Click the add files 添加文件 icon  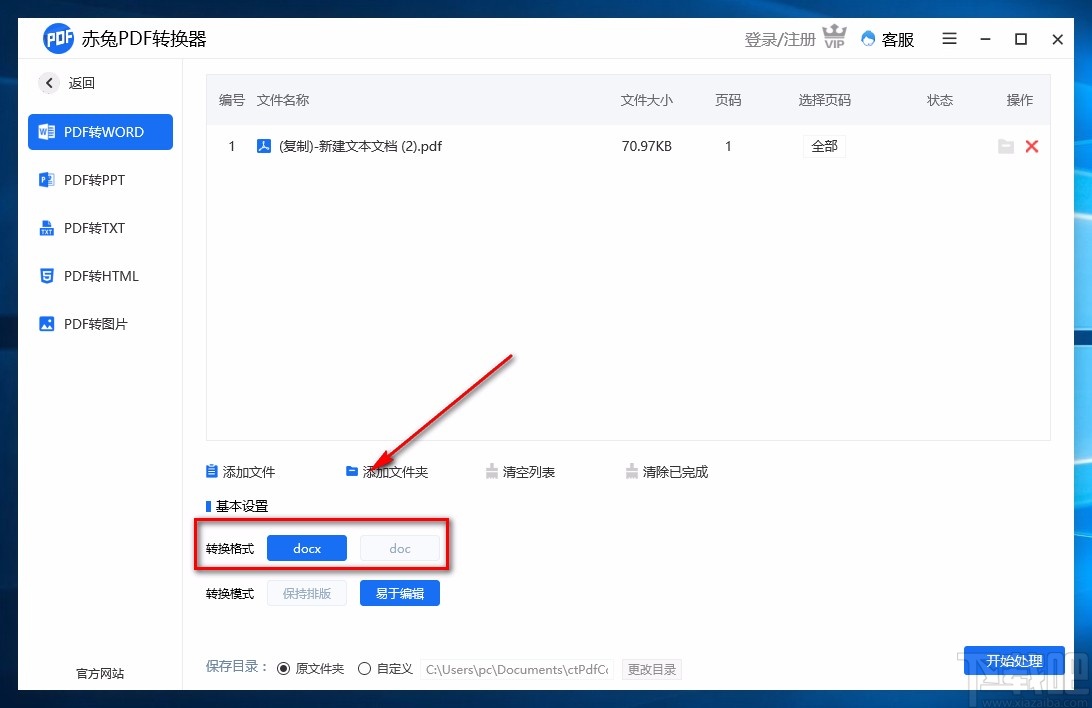[x=211, y=471]
